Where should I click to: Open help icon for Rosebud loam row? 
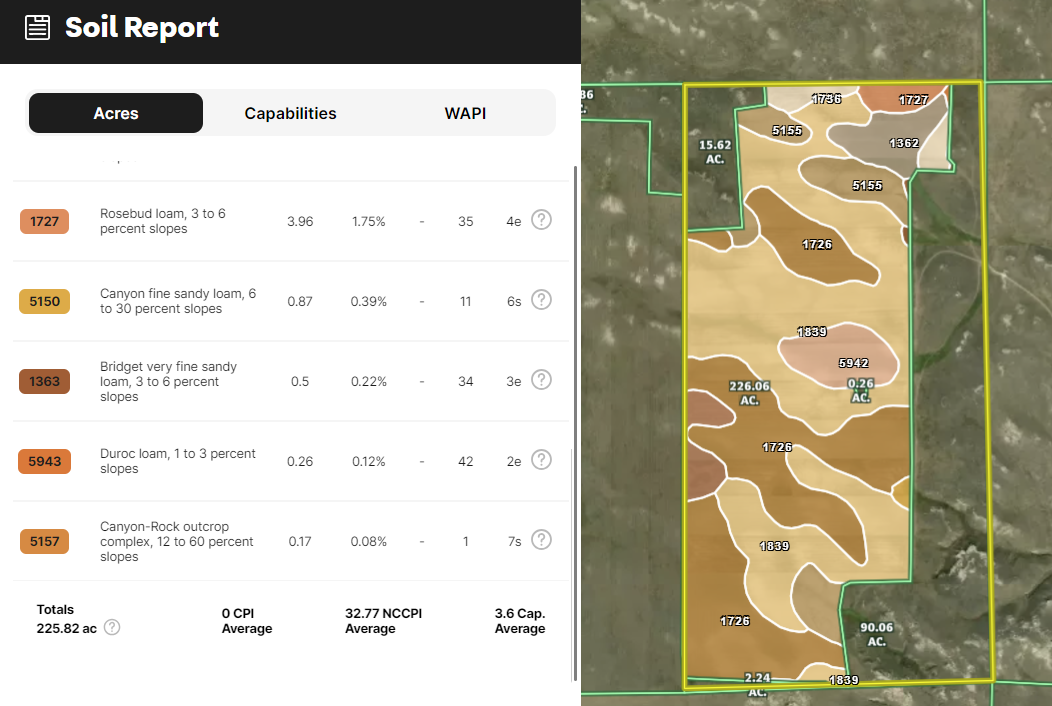541,220
